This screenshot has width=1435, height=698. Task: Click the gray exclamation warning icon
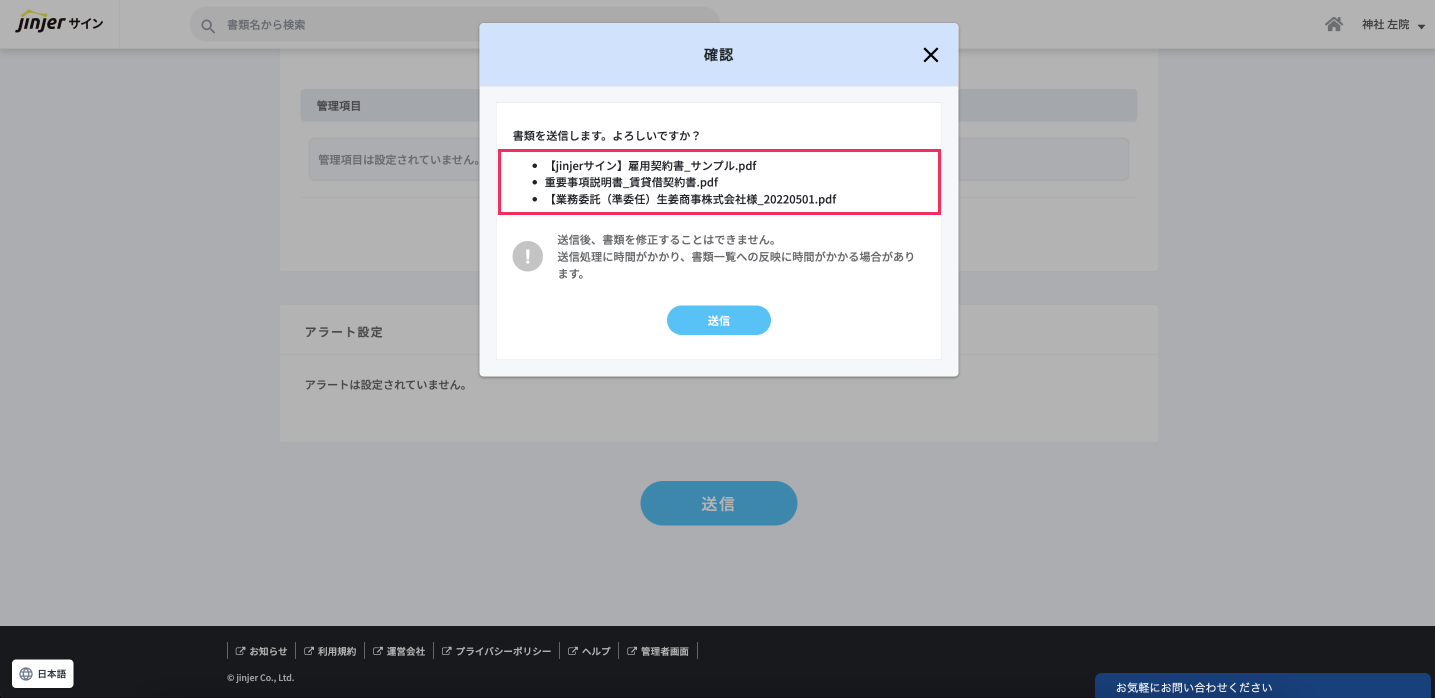[527, 256]
